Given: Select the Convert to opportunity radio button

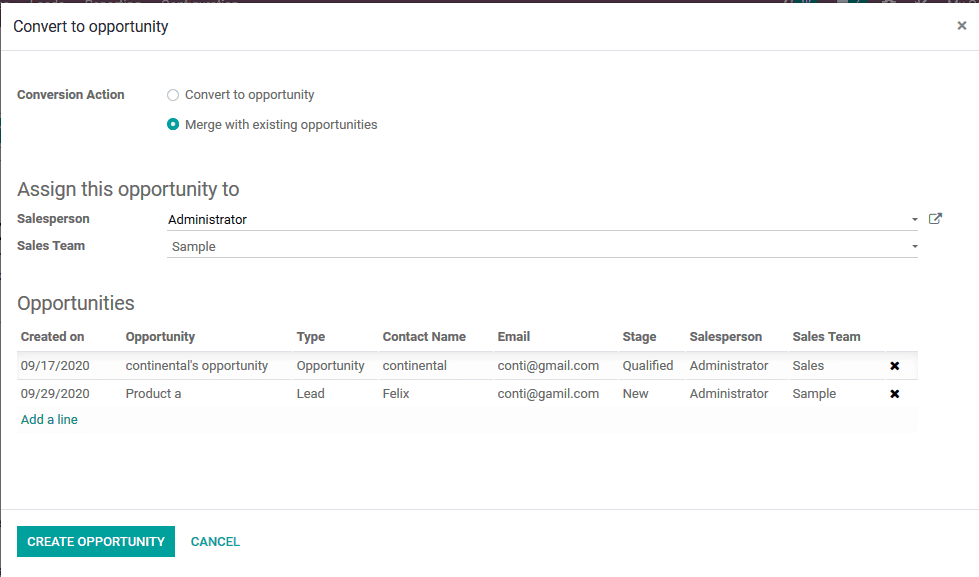Looking at the screenshot, I should click(172, 94).
